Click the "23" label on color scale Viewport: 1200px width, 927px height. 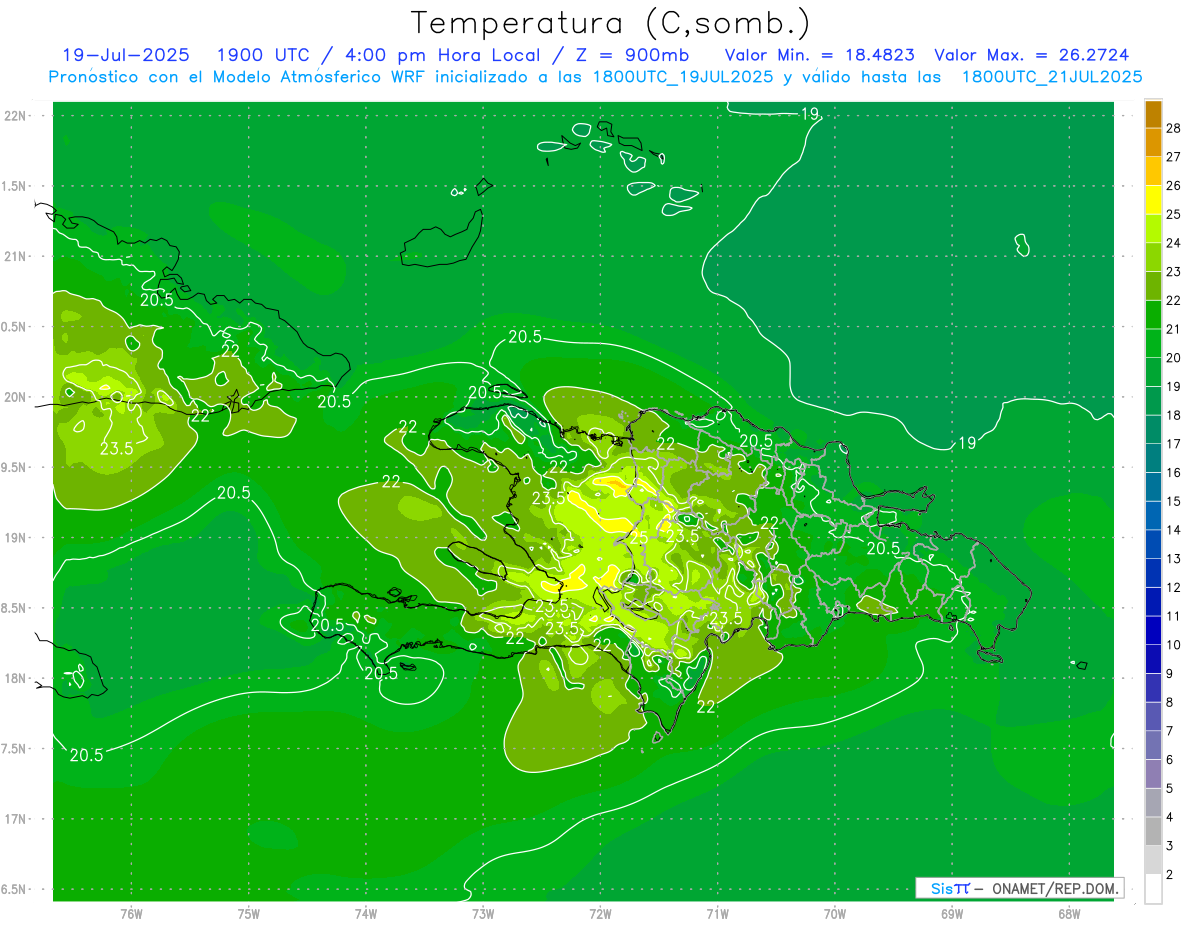(1173, 271)
